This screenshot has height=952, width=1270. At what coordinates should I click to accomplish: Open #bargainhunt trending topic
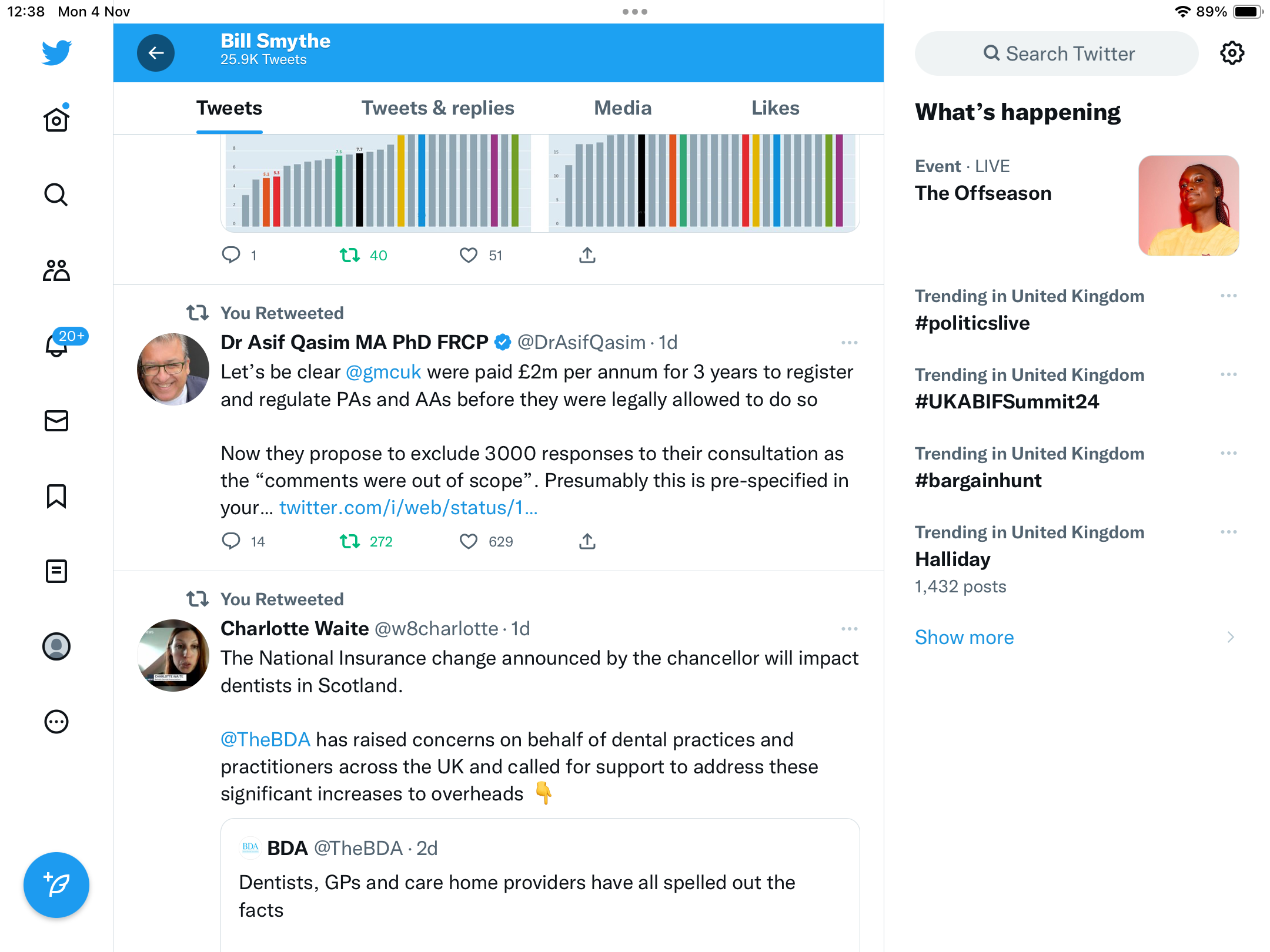click(978, 481)
